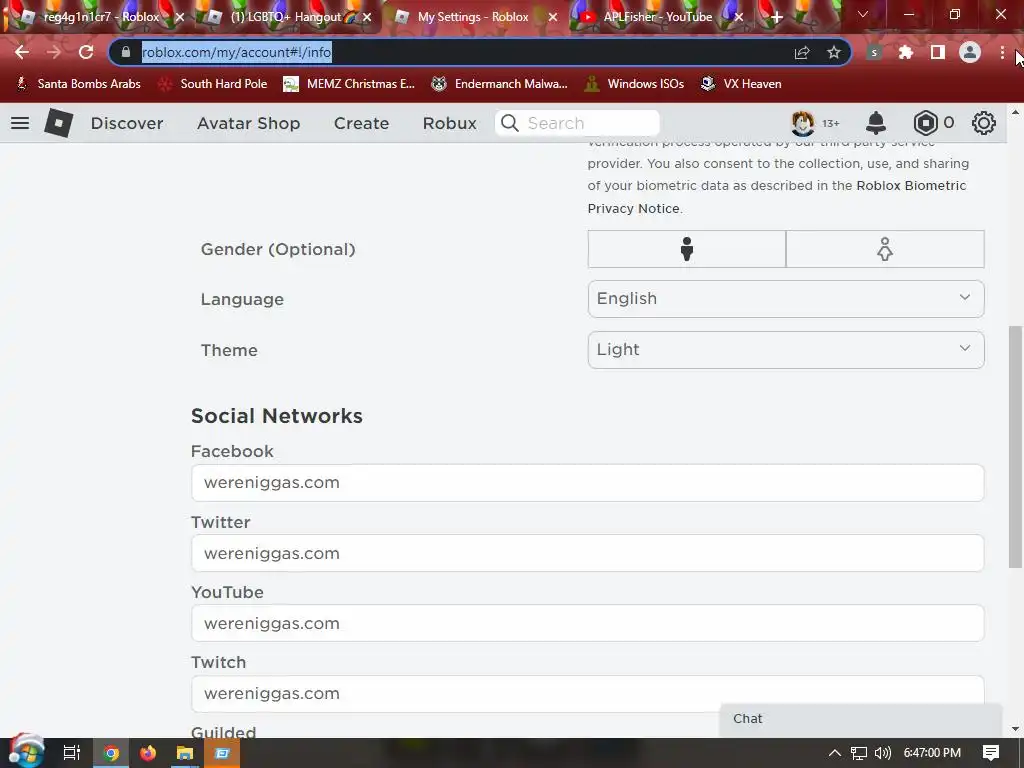This screenshot has width=1024, height=768.
Task: Open Roblox Biometric Privacy Notice link
Action: coord(777,197)
